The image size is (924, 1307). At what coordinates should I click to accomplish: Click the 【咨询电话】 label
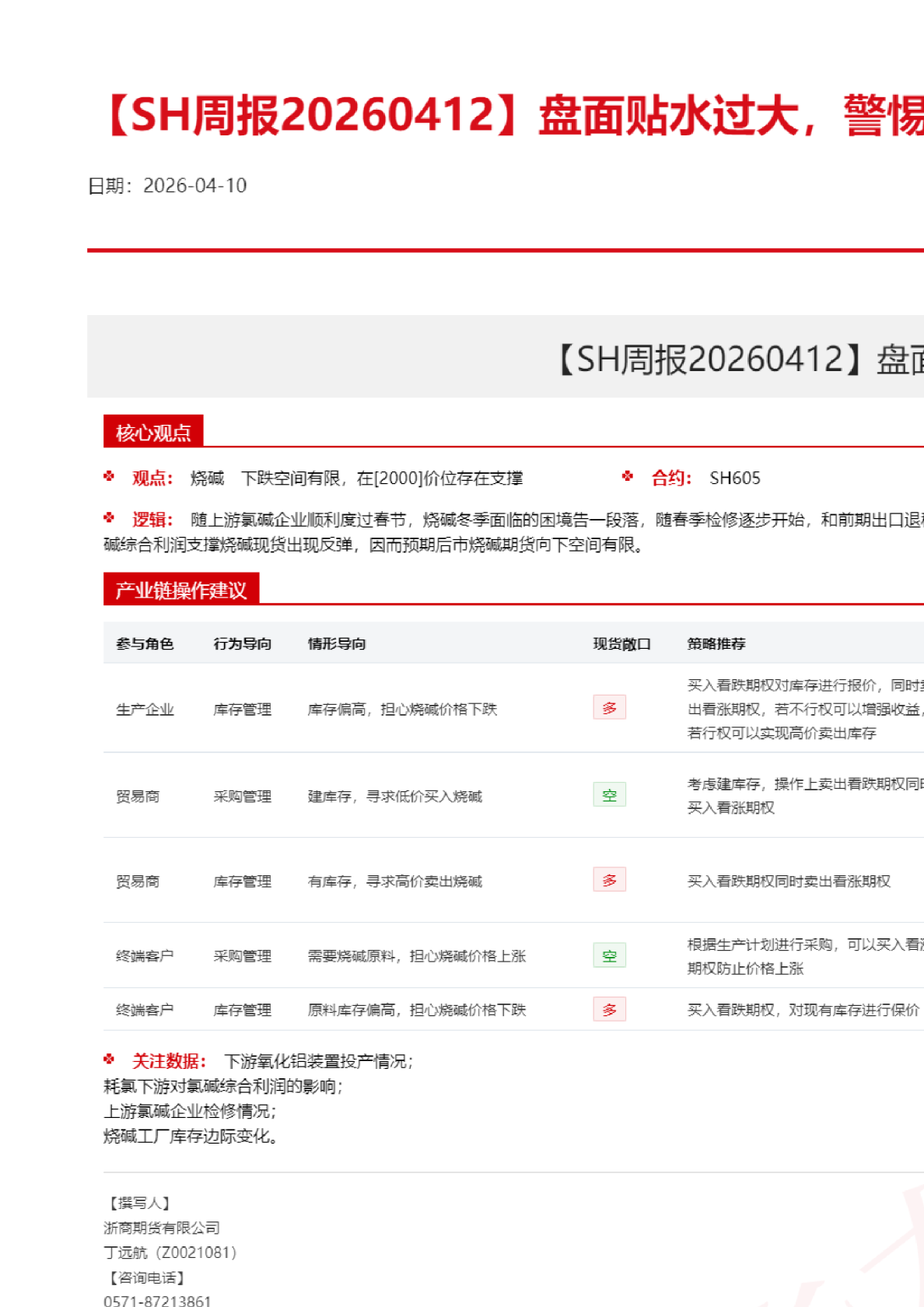145,1277
